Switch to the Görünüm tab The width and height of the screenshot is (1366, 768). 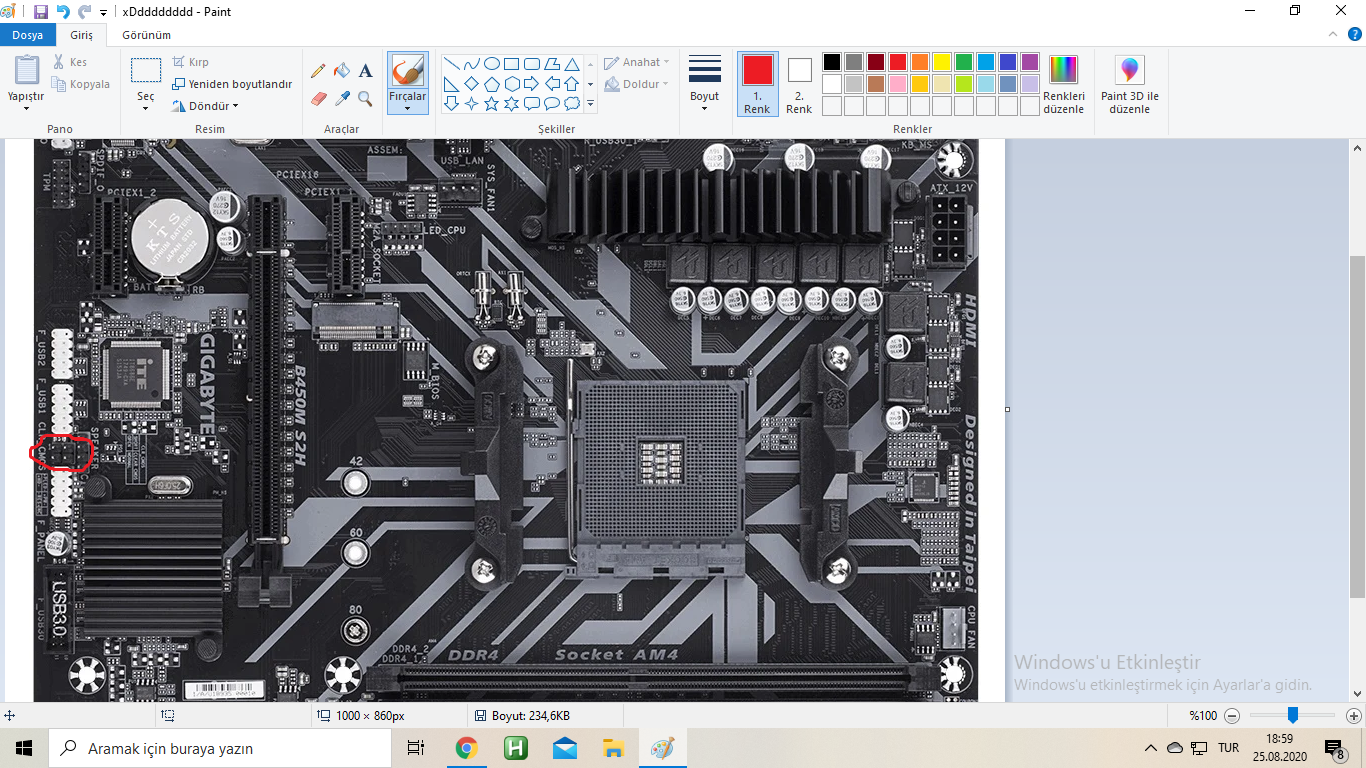click(146, 35)
